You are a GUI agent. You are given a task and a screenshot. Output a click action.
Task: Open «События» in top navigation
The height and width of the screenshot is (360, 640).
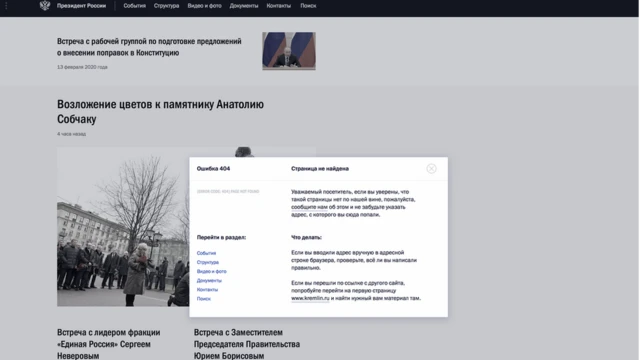click(x=135, y=6)
